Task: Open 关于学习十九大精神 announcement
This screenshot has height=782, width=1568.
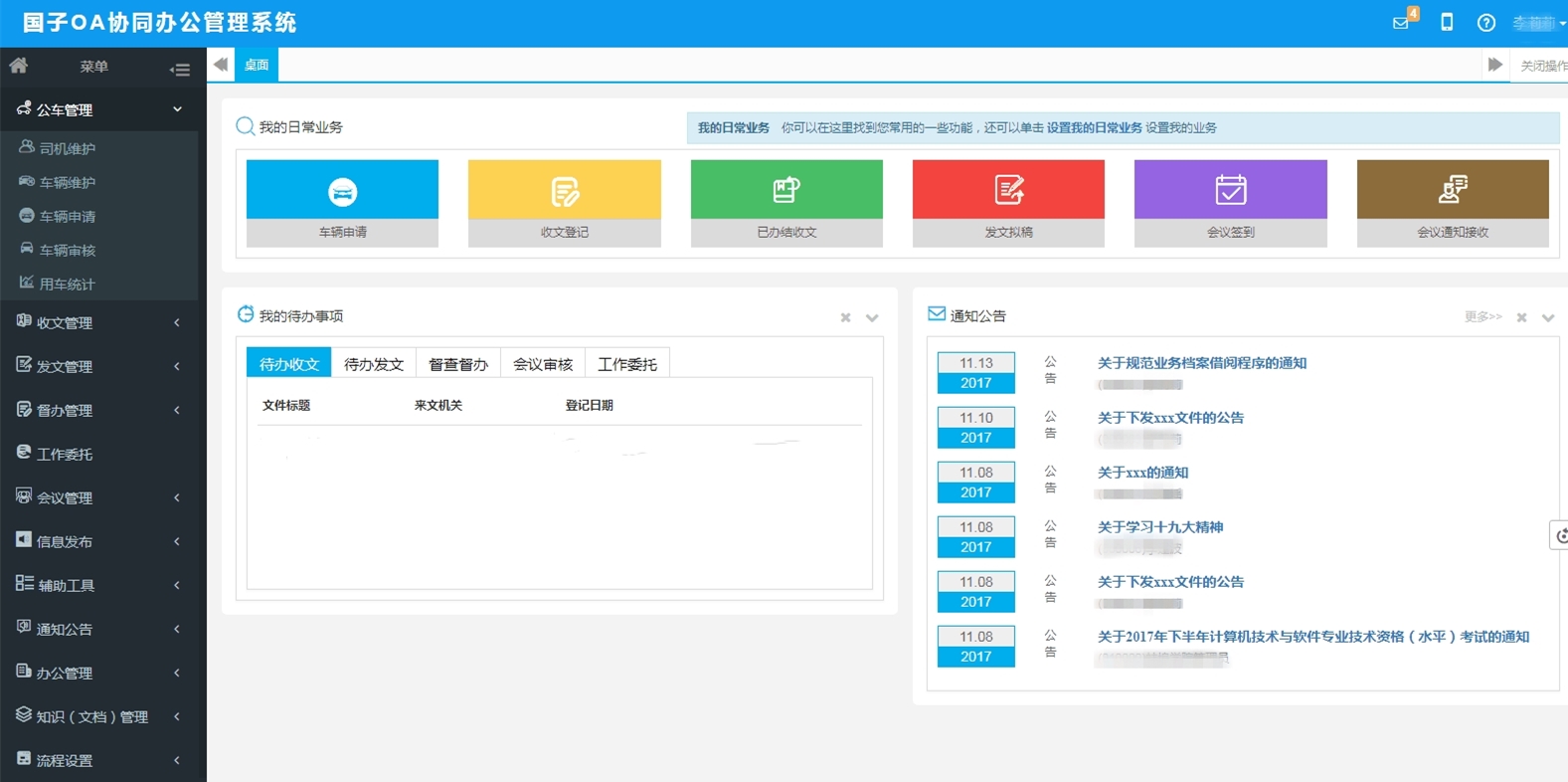Action: (1160, 527)
